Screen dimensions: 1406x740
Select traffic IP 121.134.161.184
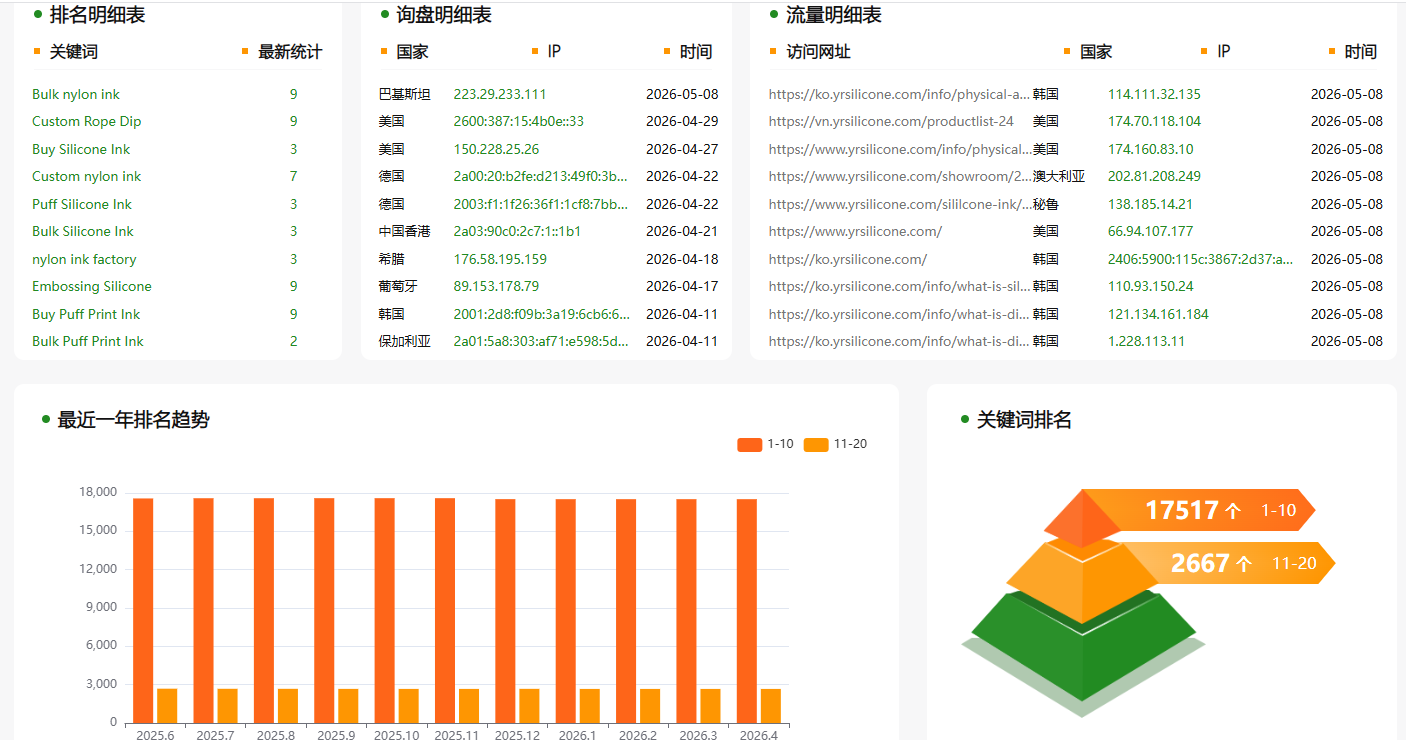point(1158,314)
